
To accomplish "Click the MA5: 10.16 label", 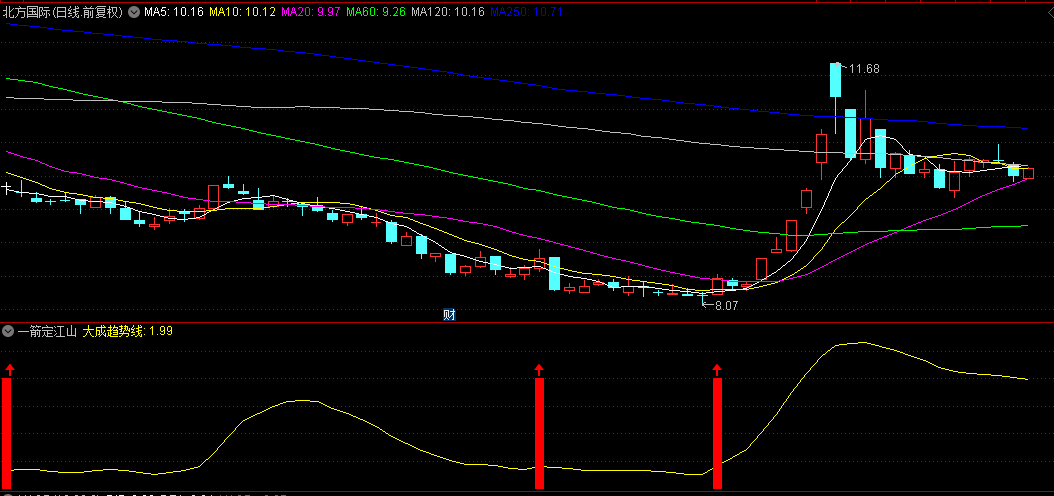I will point(175,12).
